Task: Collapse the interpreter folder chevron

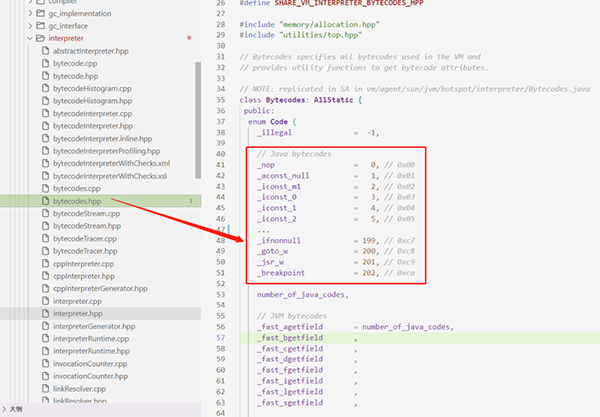Action: 30,38
